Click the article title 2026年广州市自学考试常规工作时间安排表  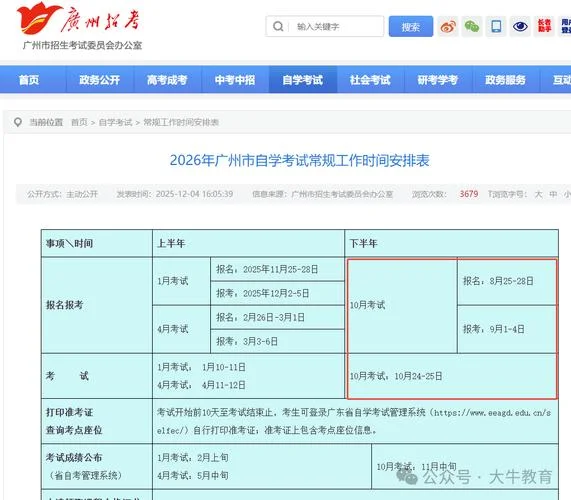click(300, 161)
